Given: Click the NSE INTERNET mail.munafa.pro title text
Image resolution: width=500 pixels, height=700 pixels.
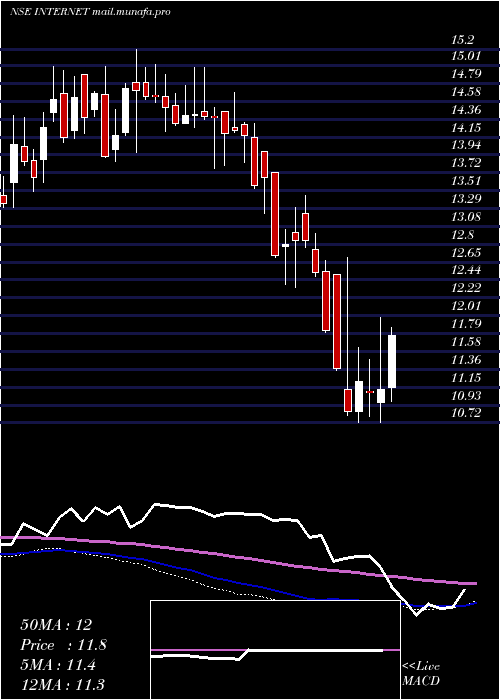Looking at the screenshot, I should click(90, 12).
